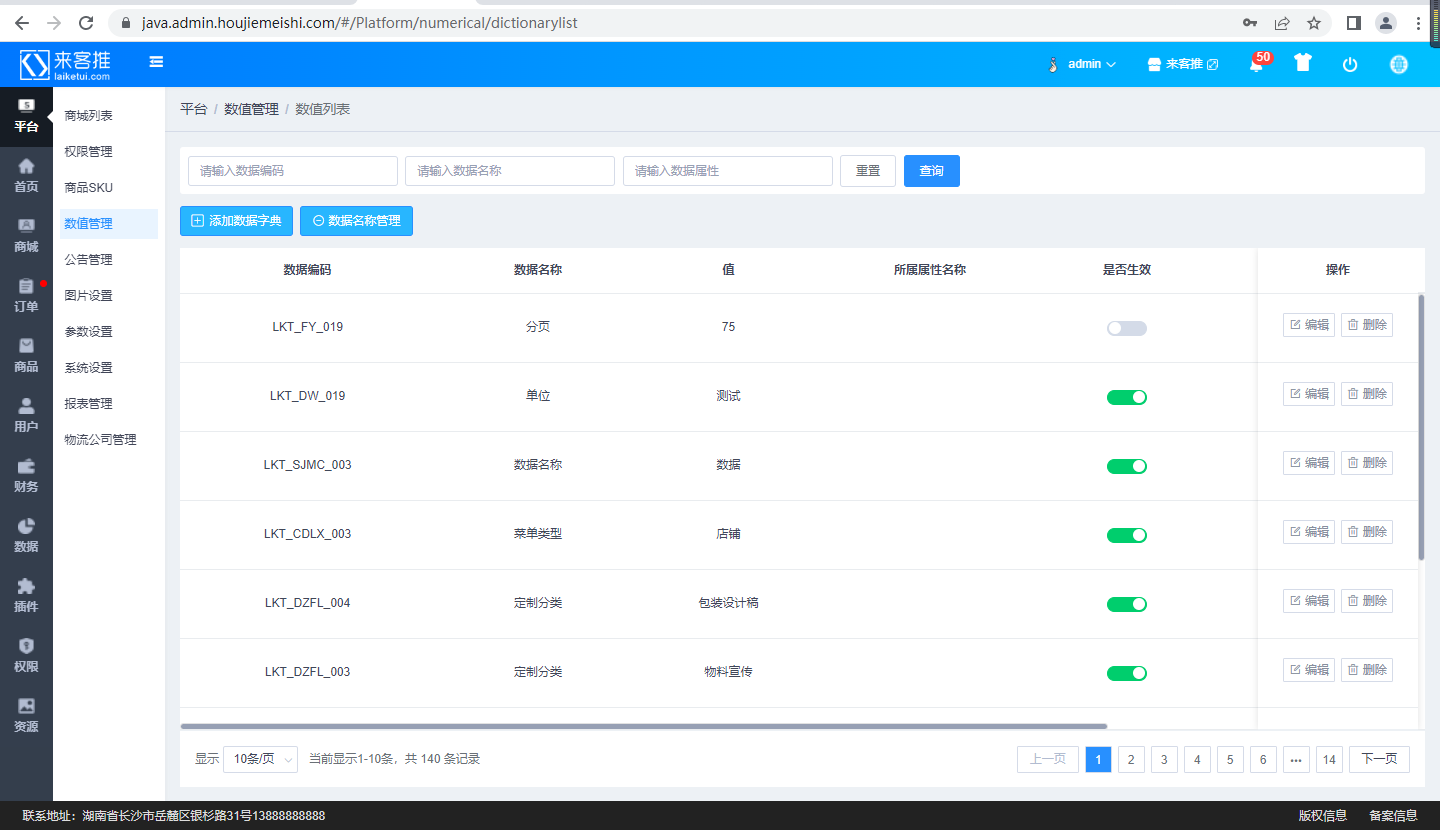Image resolution: width=1440 pixels, height=830 pixels.
Task: Edit the LKT_FY_019 row
Action: pyautogui.click(x=1309, y=325)
